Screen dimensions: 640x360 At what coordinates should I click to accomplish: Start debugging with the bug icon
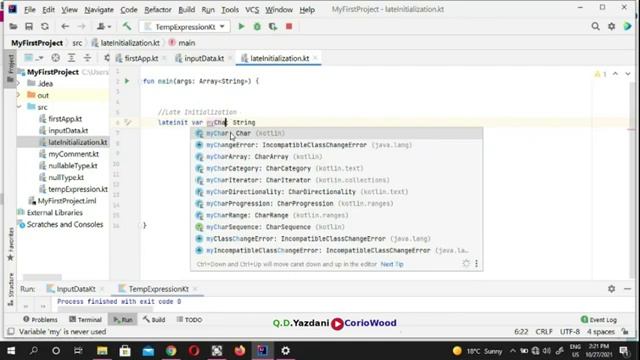257,27
